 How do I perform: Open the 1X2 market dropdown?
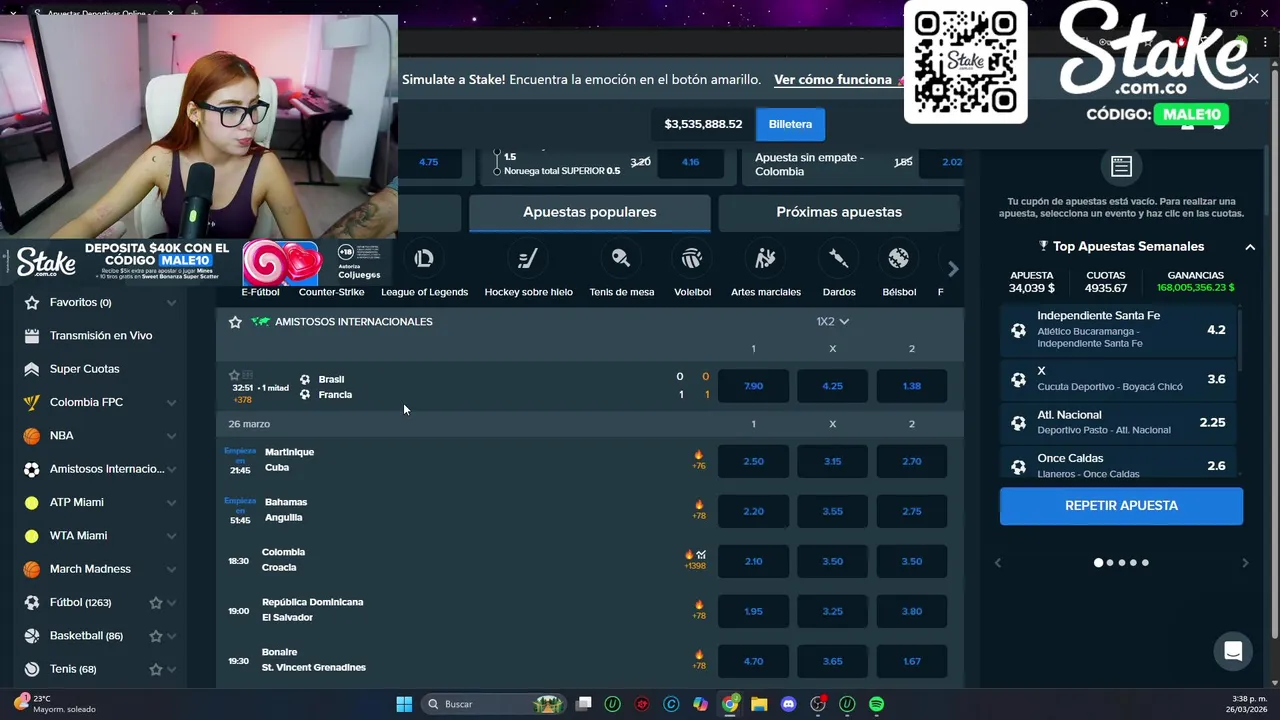tap(832, 322)
